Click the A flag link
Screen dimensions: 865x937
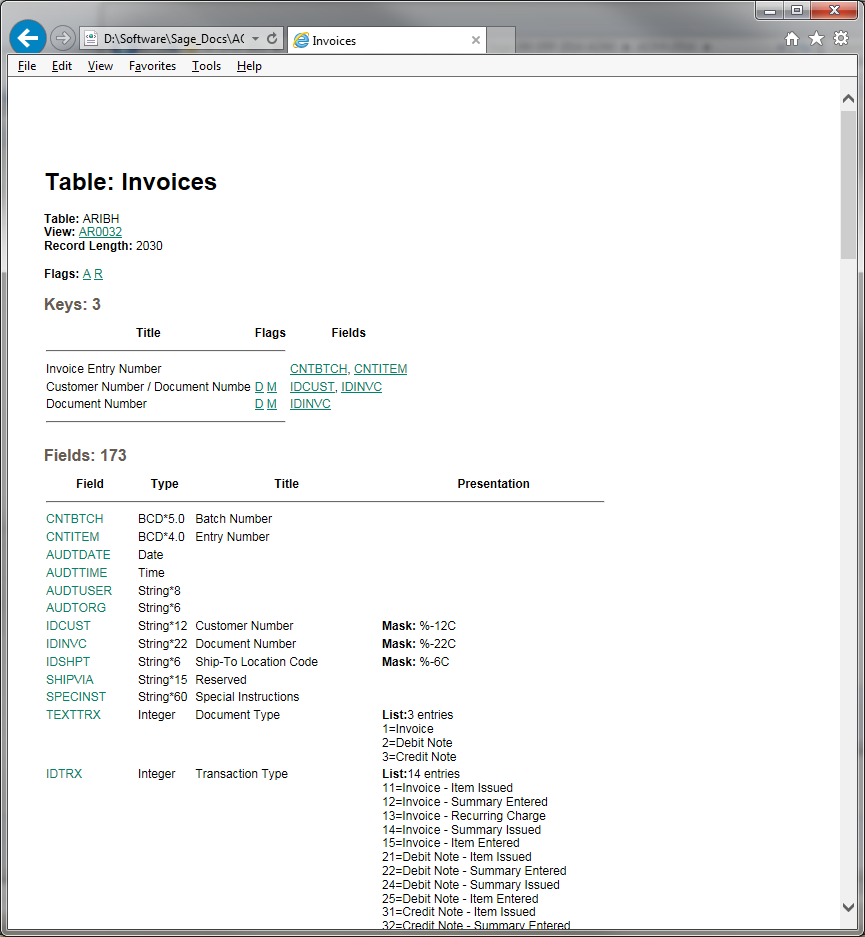click(87, 274)
